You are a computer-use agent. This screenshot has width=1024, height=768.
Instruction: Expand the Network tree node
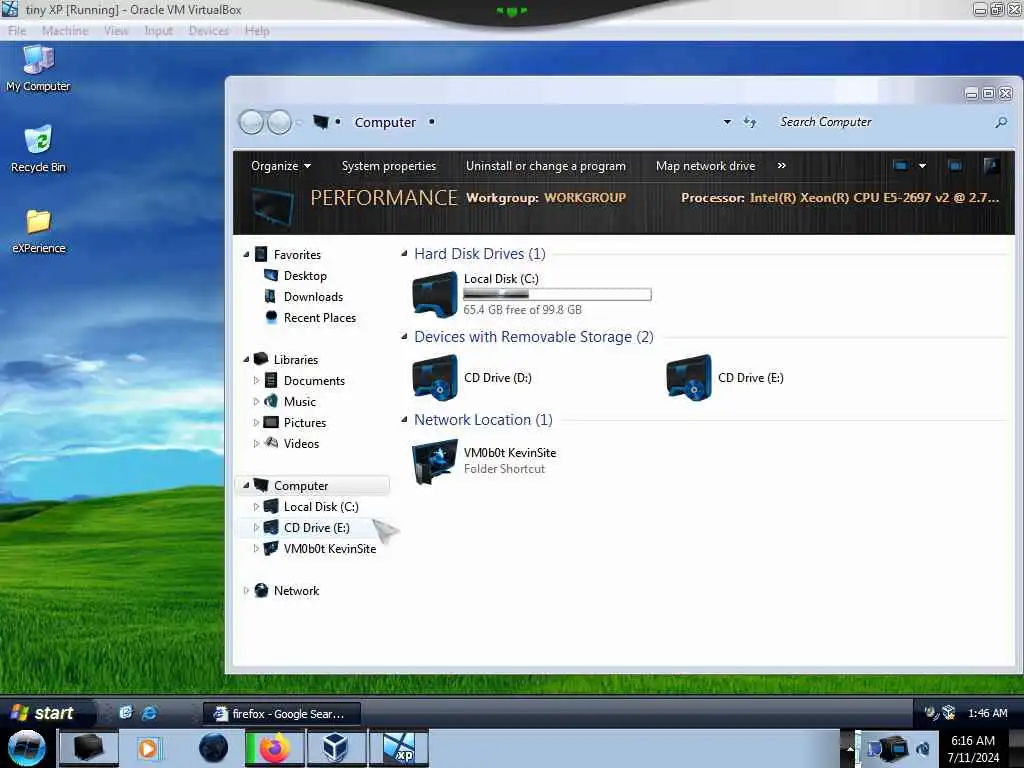click(x=246, y=590)
